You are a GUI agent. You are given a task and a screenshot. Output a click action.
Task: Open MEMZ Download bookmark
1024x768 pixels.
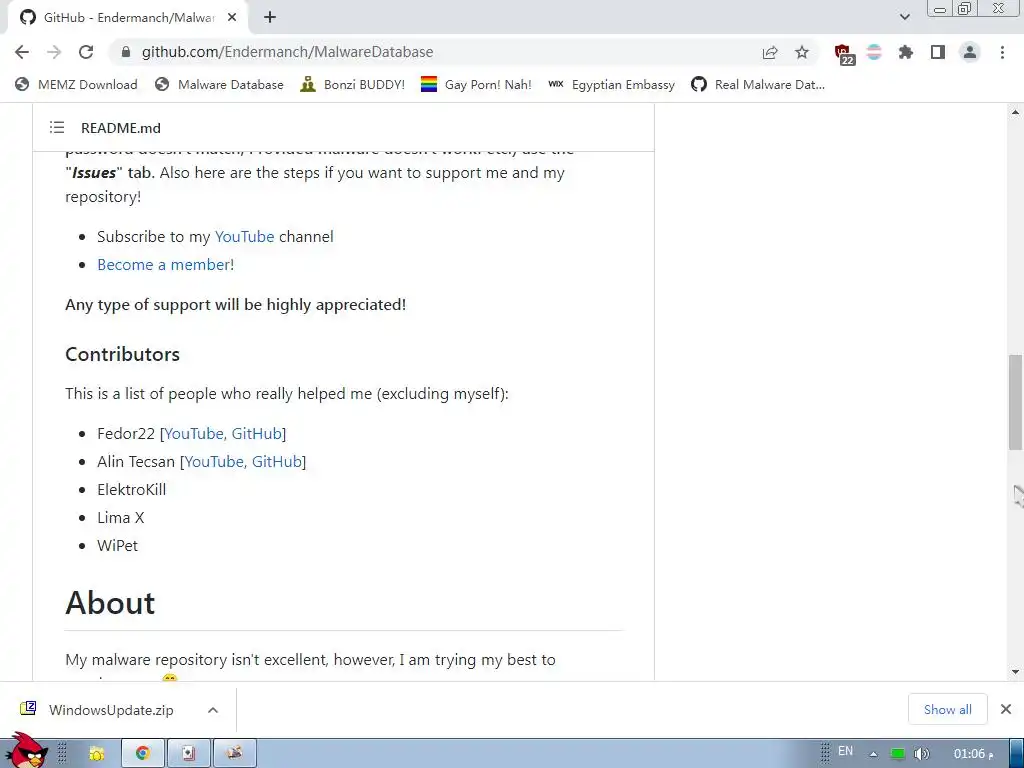click(x=76, y=84)
